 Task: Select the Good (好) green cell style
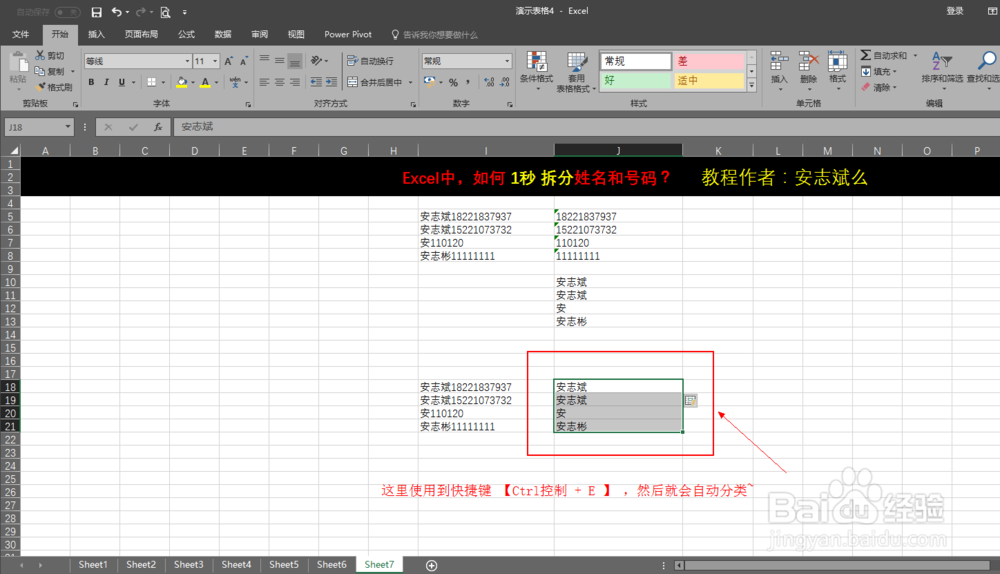[636, 80]
